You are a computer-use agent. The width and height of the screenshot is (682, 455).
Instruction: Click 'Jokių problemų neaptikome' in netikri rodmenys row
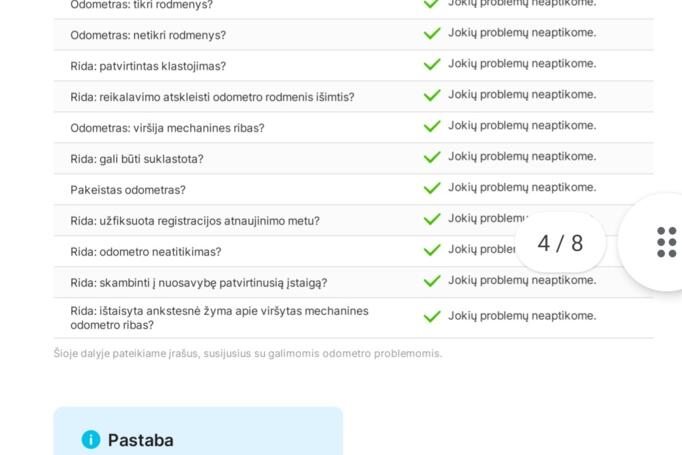(521, 33)
